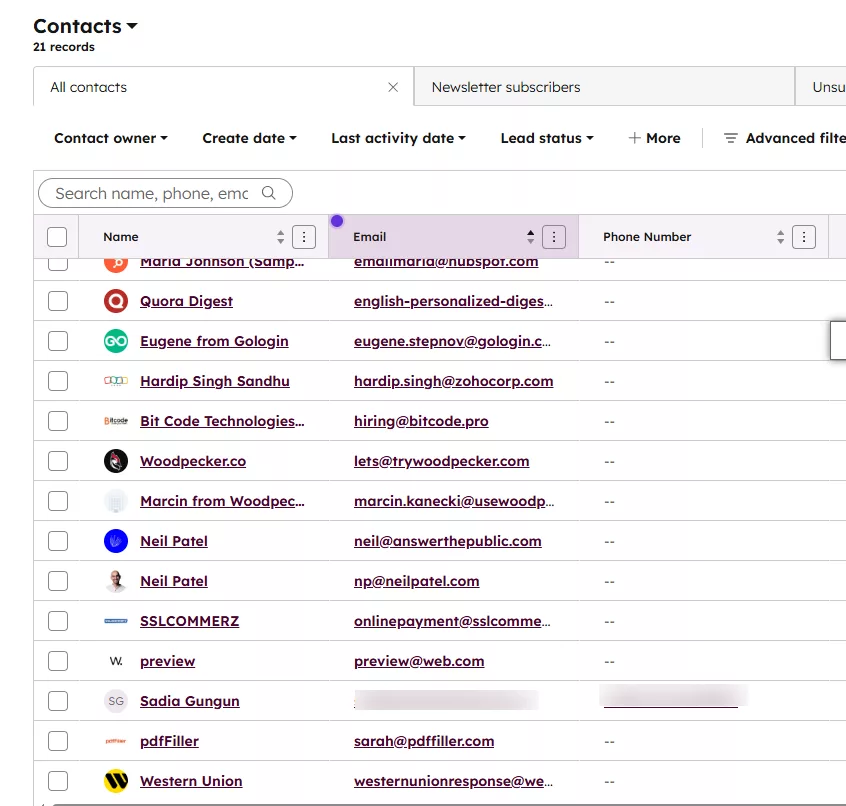Screen dimensions: 846x806
Task: Open the Lead status dropdown
Action: [547, 138]
